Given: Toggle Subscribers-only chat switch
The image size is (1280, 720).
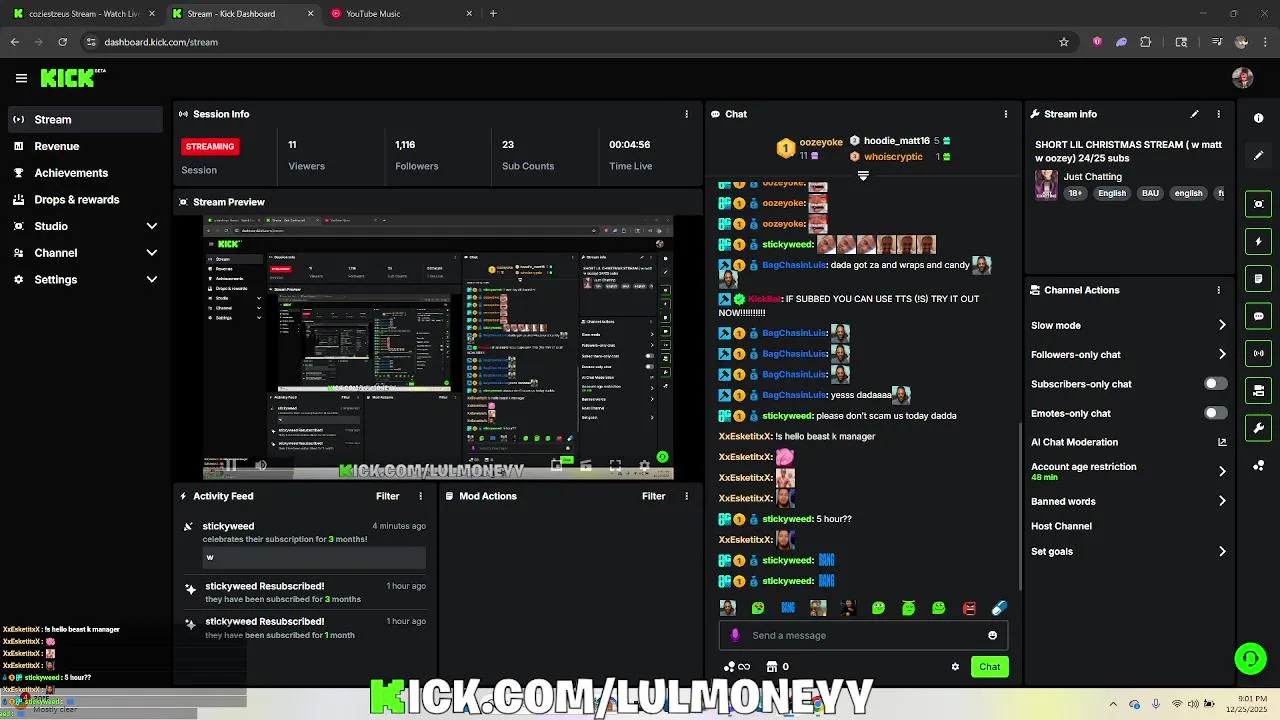Looking at the screenshot, I should 1215,384.
